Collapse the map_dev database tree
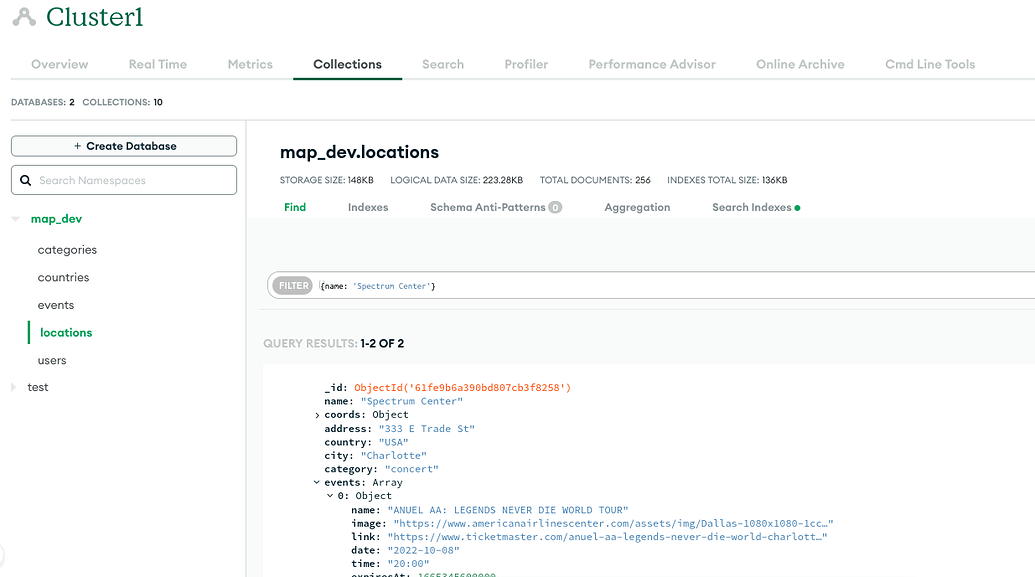 click(15, 219)
